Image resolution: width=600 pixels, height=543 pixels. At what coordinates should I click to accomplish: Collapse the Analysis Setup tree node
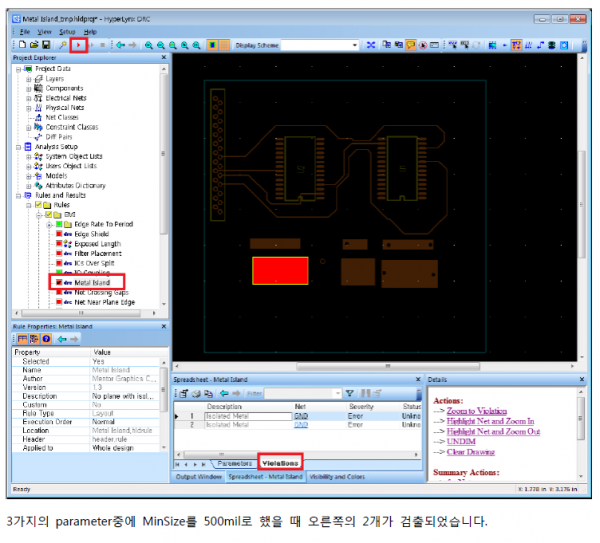click(20, 147)
